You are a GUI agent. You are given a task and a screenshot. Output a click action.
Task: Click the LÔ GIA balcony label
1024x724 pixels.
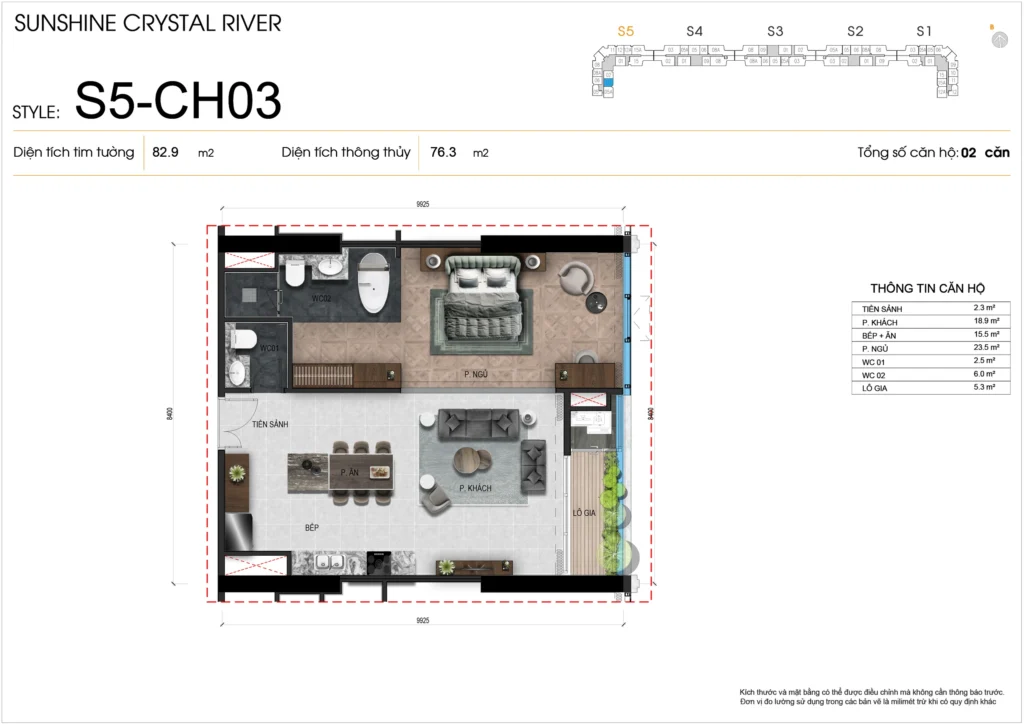(x=583, y=511)
